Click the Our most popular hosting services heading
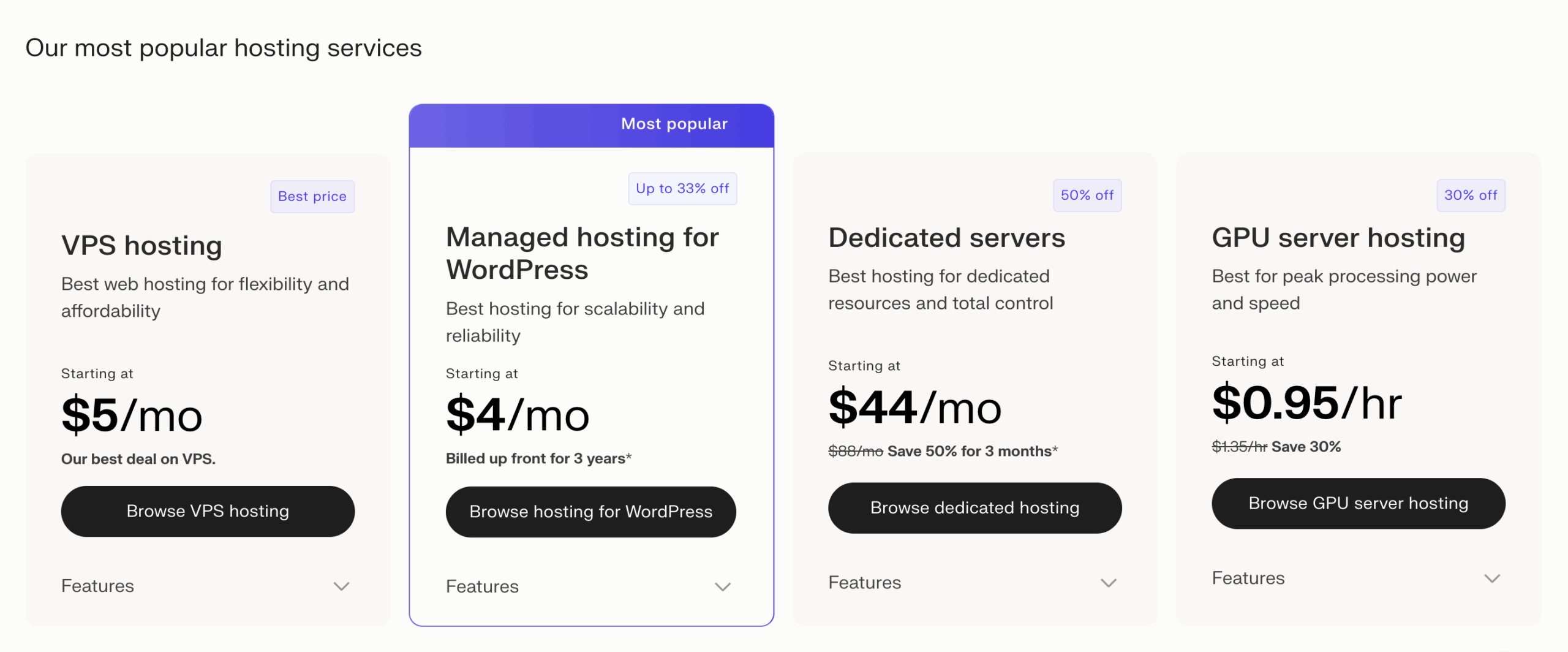1568x652 pixels. point(224,48)
